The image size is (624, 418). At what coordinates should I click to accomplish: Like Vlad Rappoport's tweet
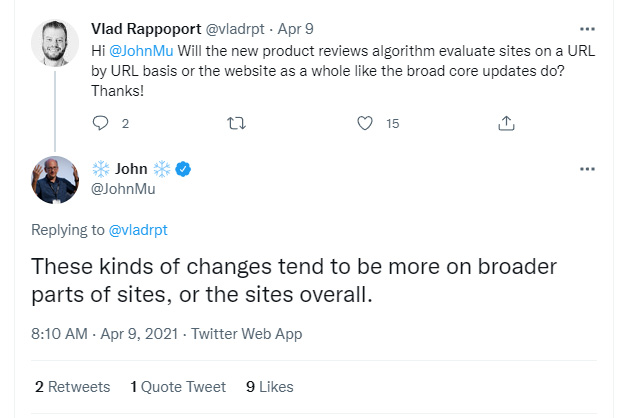365,123
